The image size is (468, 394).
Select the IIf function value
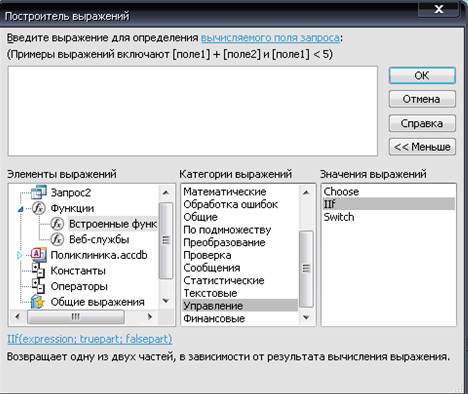389,204
